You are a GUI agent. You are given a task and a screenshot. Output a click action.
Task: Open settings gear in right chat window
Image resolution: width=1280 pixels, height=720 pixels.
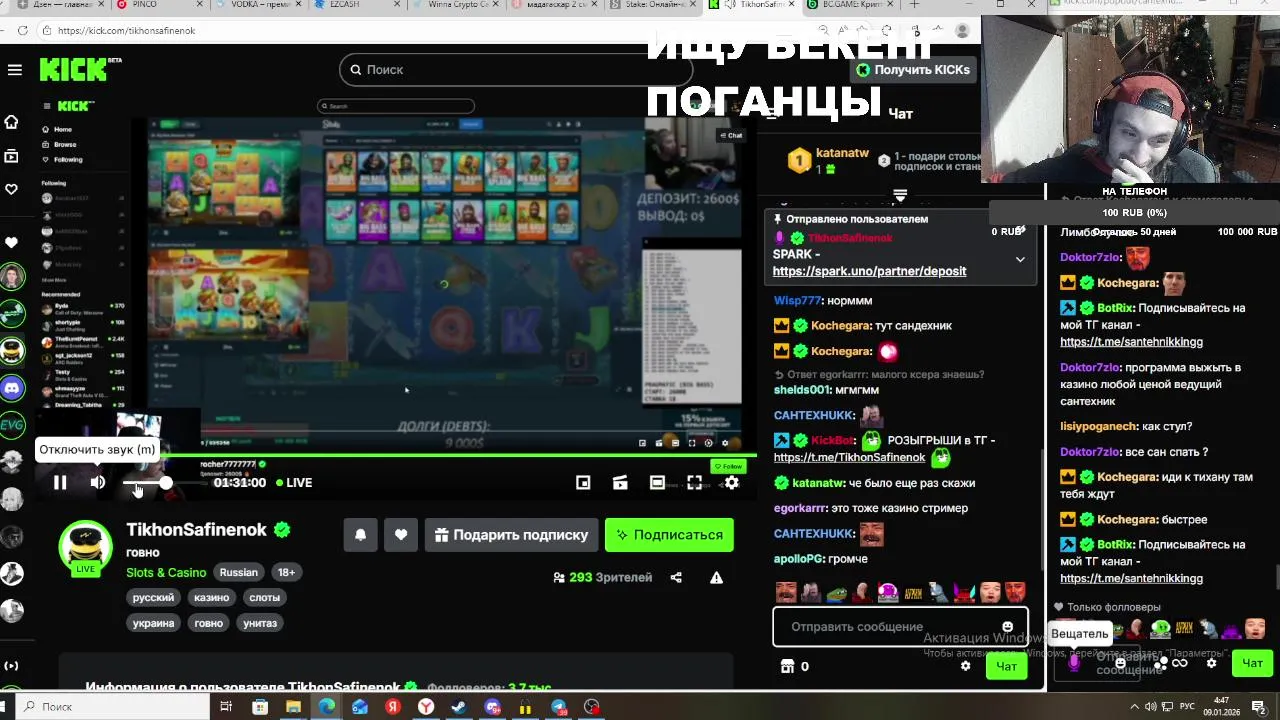click(1211, 663)
